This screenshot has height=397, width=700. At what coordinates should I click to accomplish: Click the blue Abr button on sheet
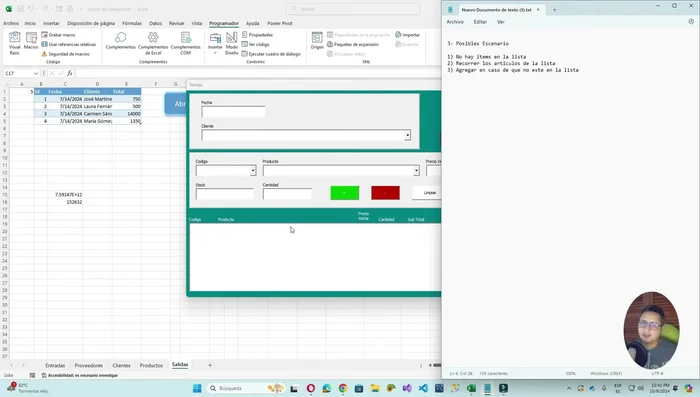pyautogui.click(x=175, y=104)
